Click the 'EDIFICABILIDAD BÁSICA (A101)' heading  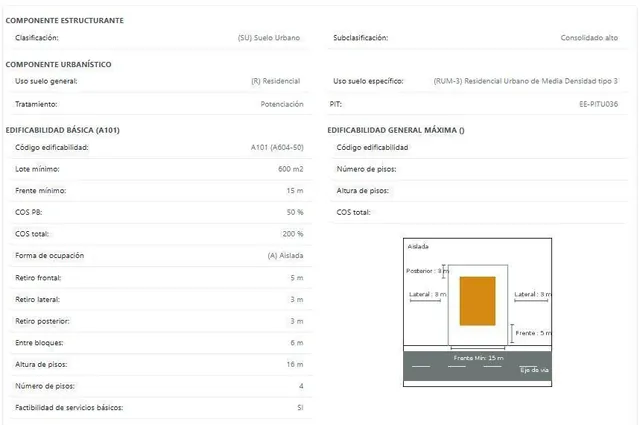62,130
